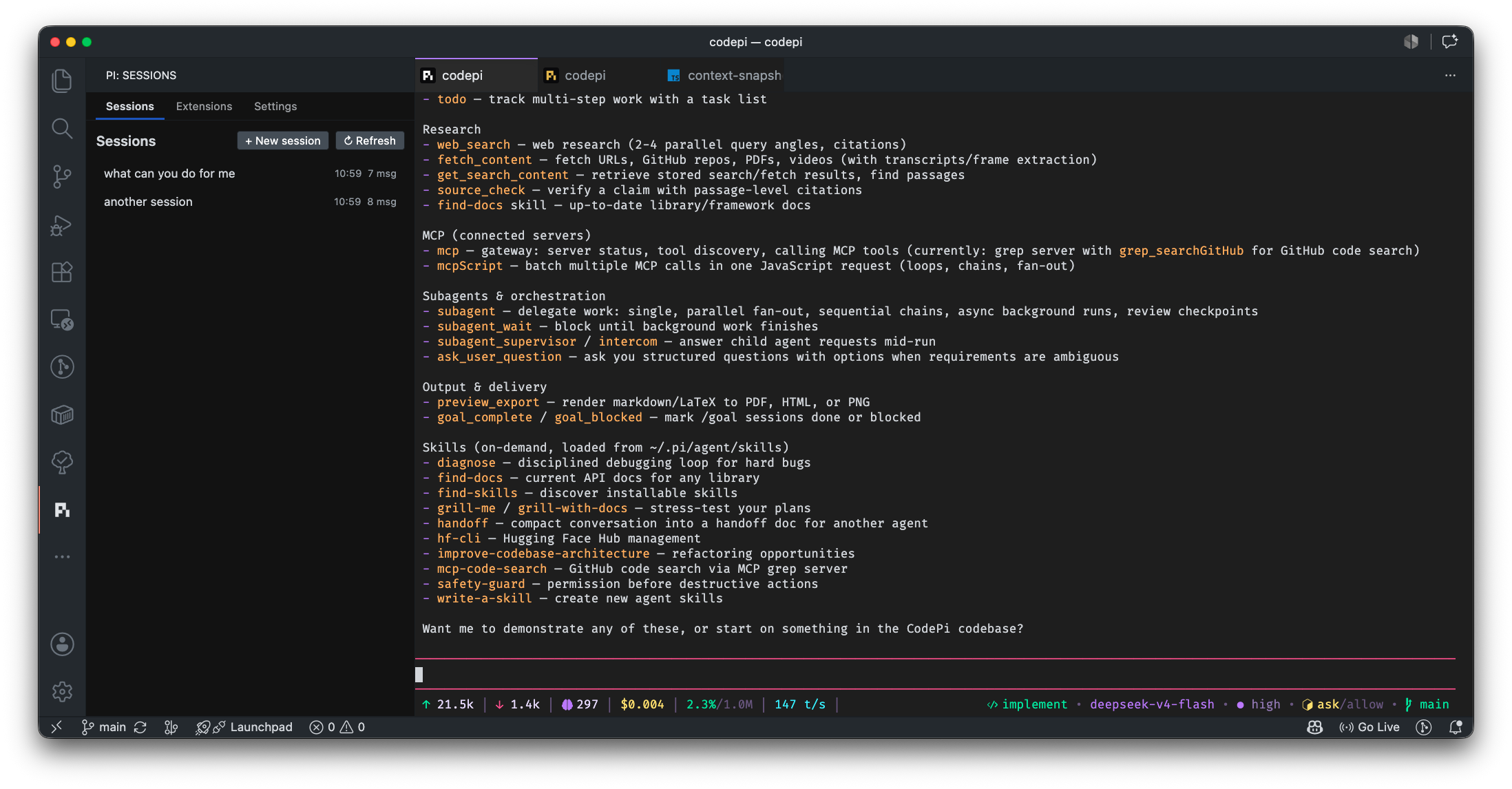
Task: Click the synchronize changes icon beside main
Action: tap(140, 727)
